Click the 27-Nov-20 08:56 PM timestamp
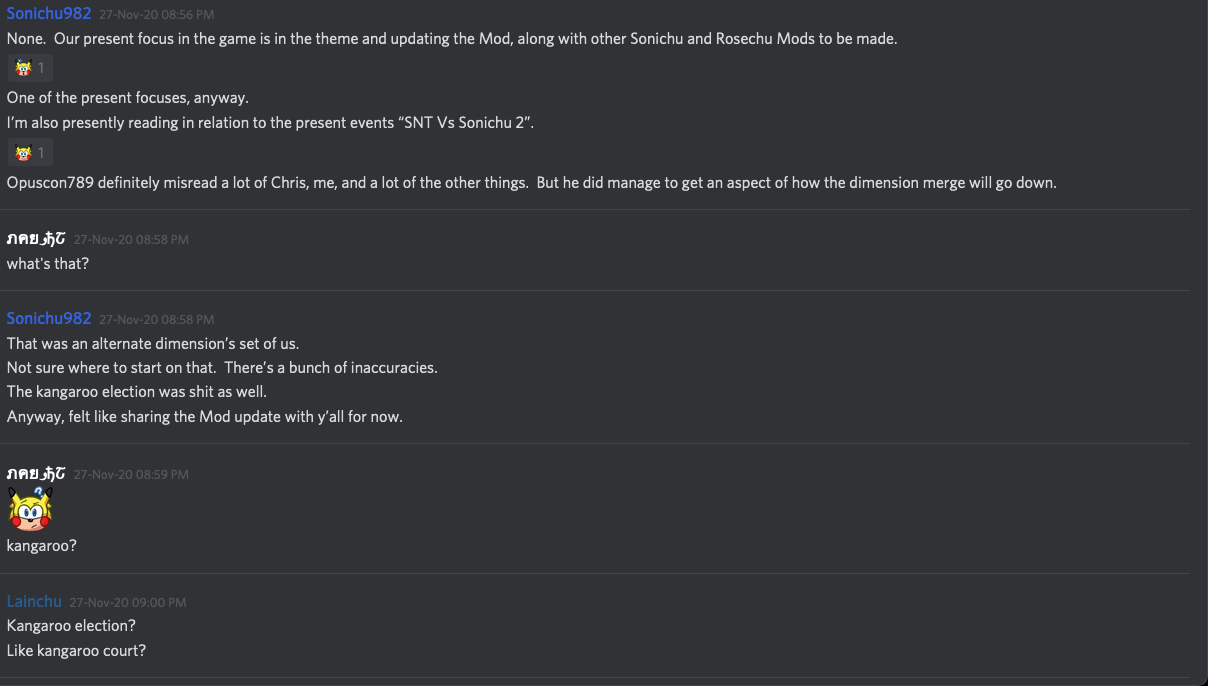Screen dimensions: 1208x686 (156, 15)
